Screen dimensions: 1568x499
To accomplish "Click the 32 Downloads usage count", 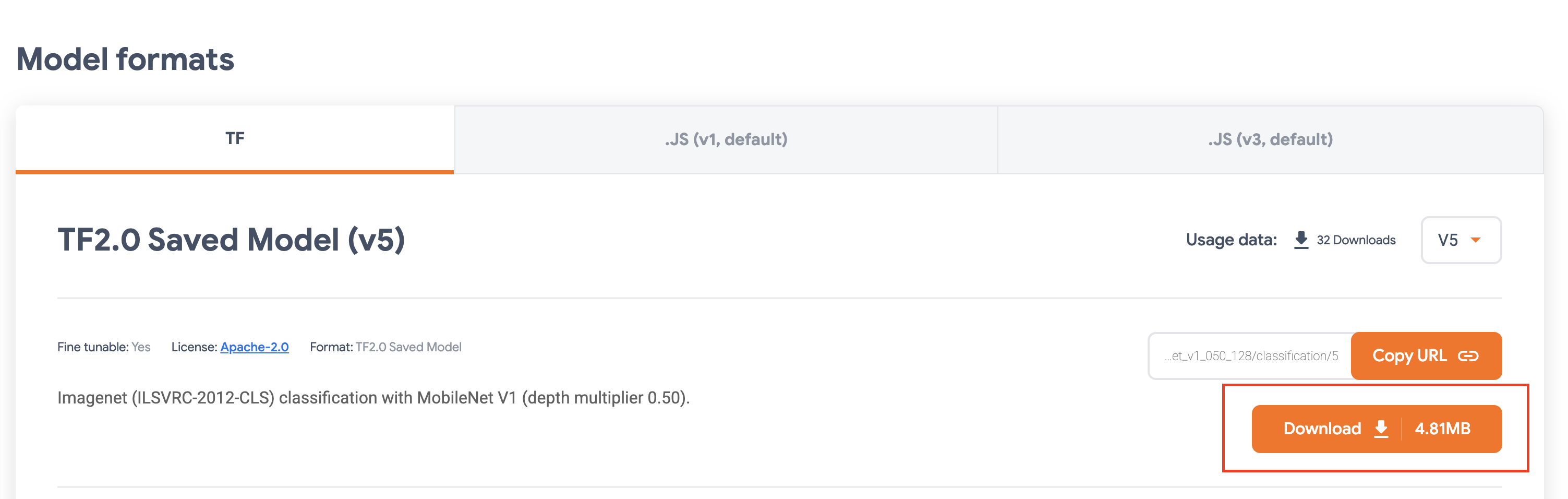I will [x=1356, y=240].
